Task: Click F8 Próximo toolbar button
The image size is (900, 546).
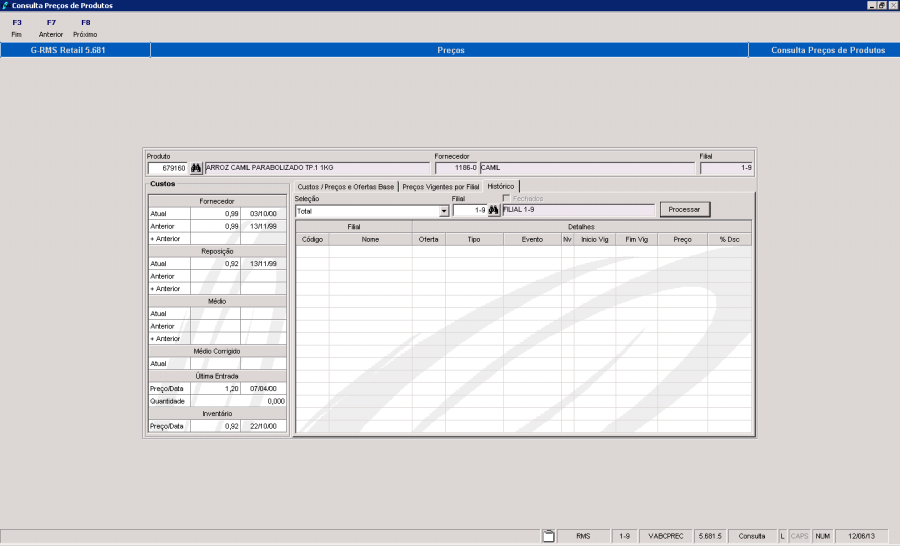Action: 85,28
